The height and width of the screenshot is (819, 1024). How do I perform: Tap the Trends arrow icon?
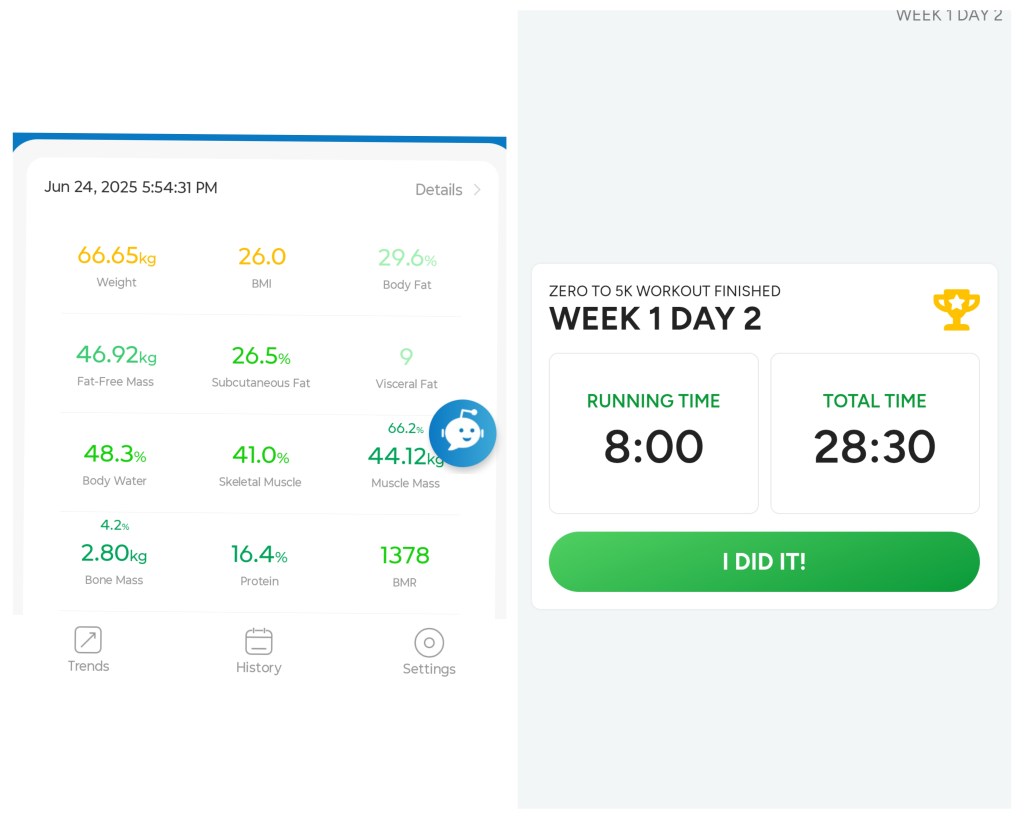[x=88, y=640]
